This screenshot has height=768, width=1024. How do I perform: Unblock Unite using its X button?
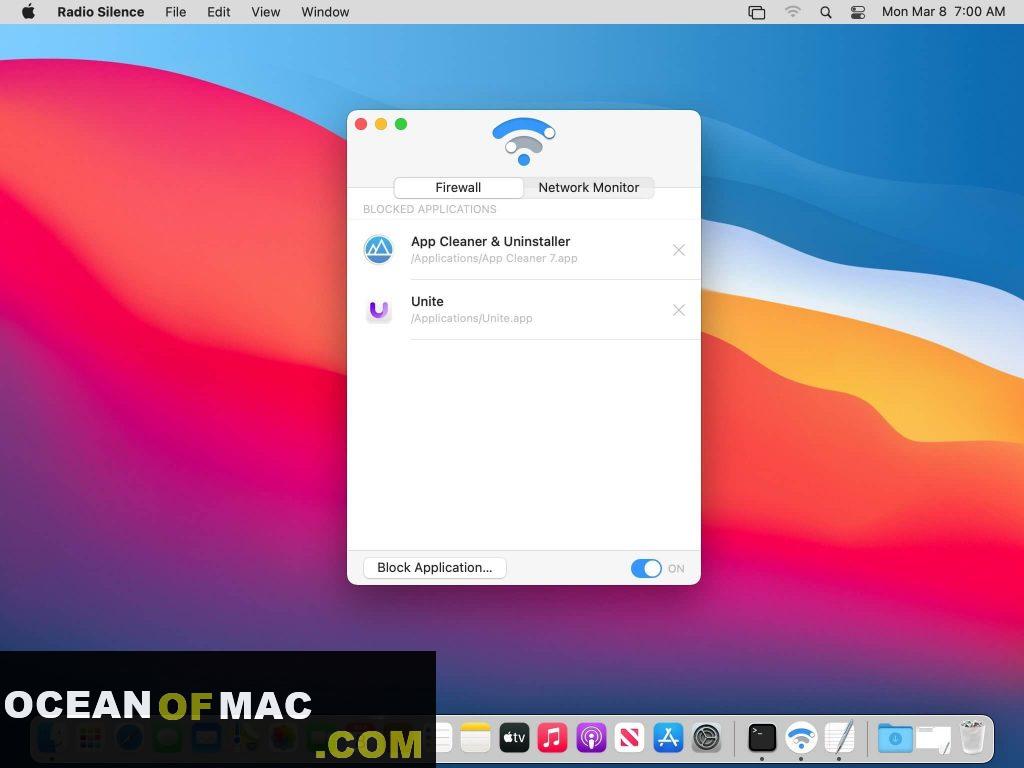click(x=679, y=310)
